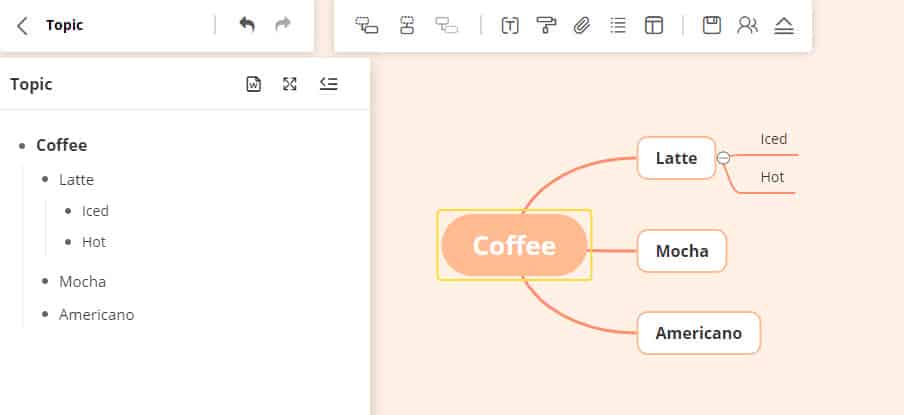904x415 pixels.
Task: Click the greyed-out sibling topic icon
Action: pyautogui.click(x=446, y=25)
